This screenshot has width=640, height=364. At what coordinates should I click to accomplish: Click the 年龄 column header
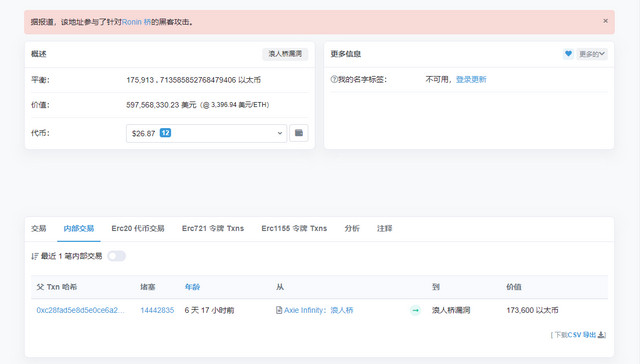[x=192, y=287]
